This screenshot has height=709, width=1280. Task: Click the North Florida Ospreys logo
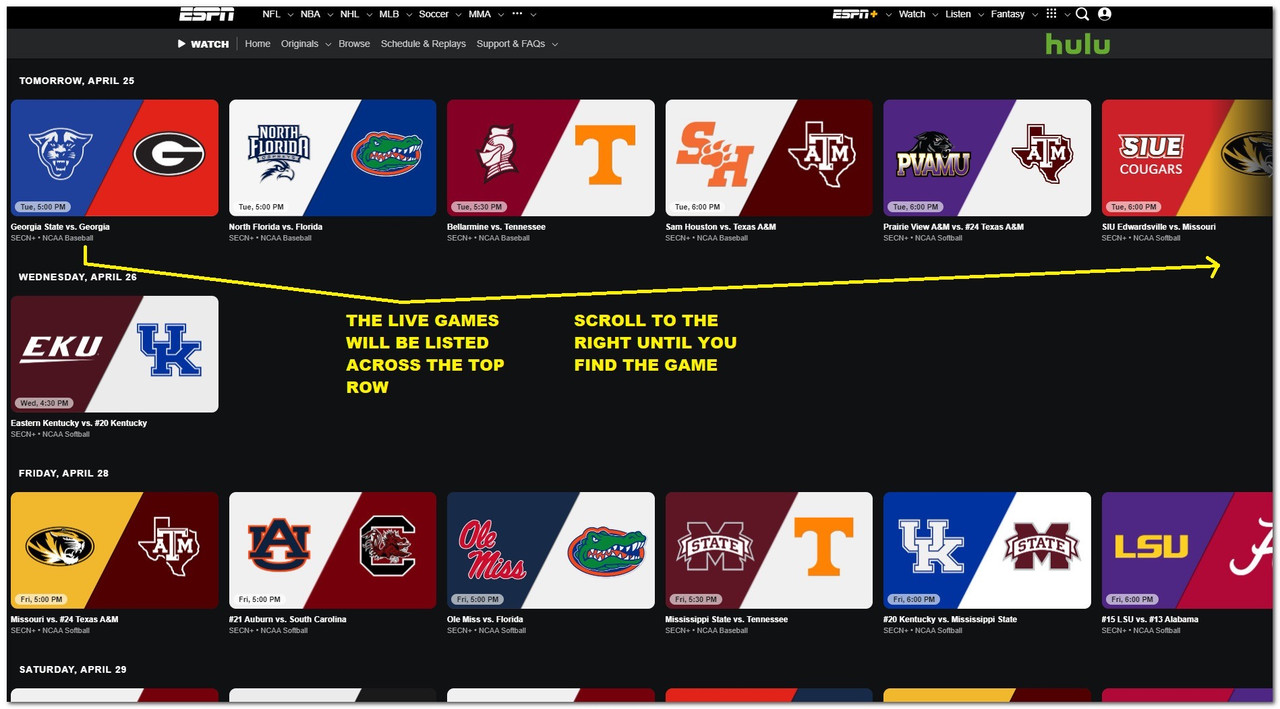[279, 155]
